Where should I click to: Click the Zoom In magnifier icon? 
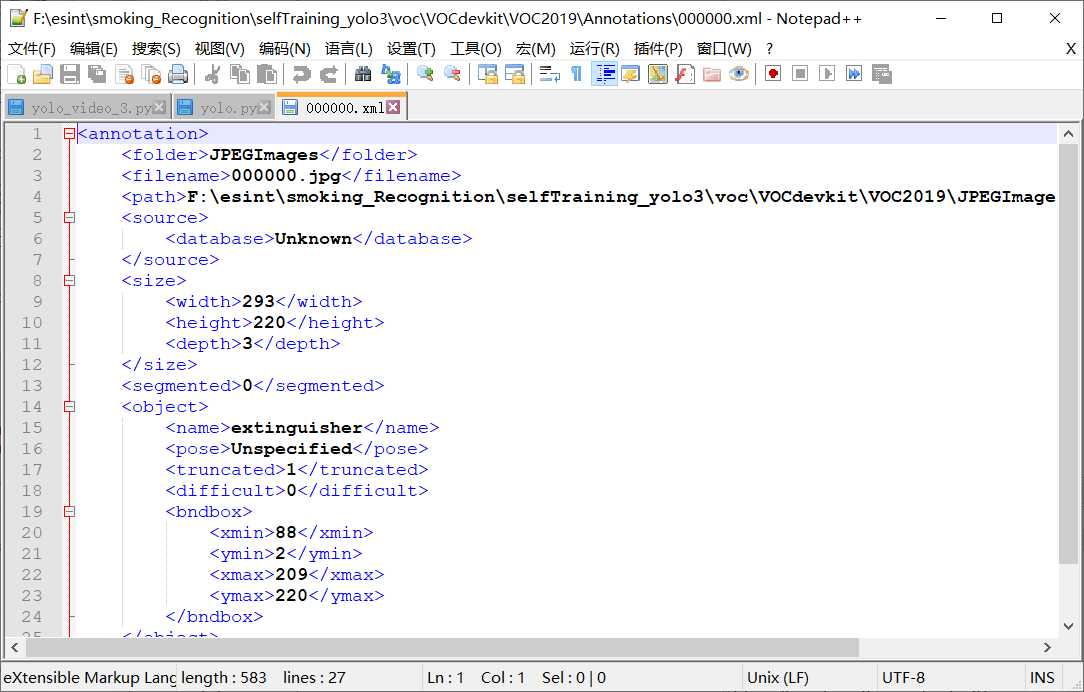(x=425, y=74)
